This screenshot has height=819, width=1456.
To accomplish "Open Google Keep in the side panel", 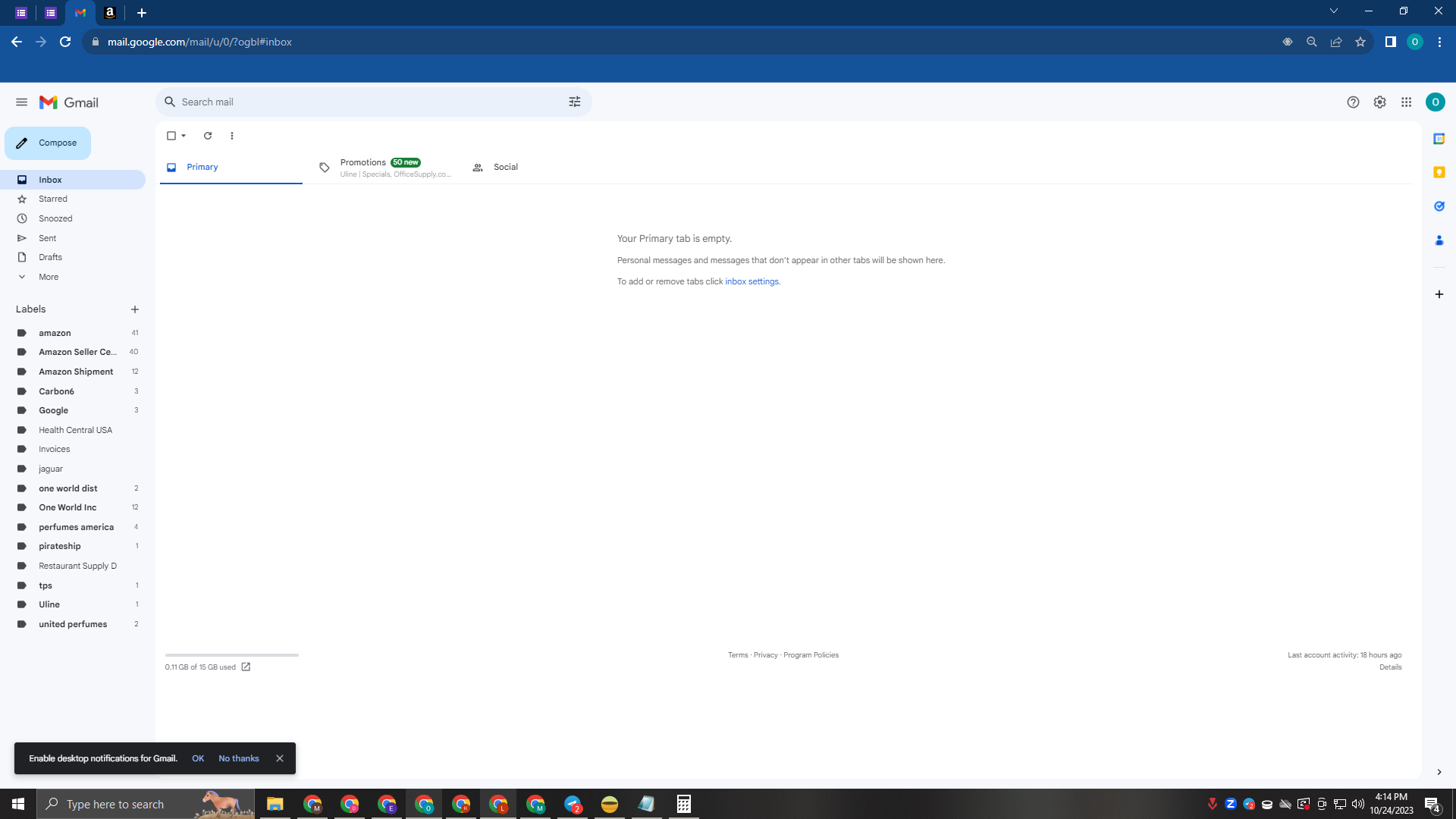I will 1439,173.
